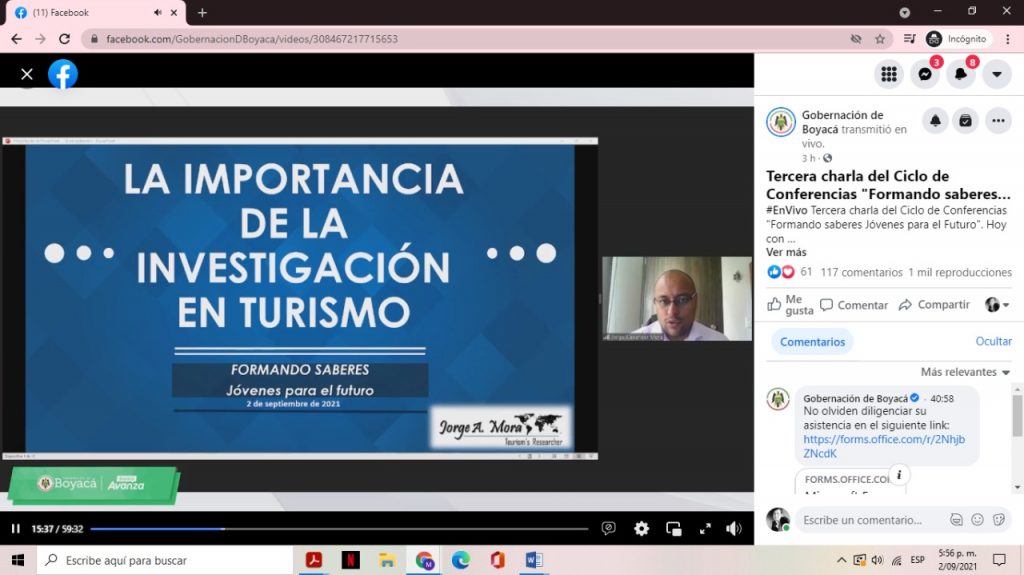Expand post description with Ver más
This screenshot has width=1024, height=575.
coord(786,253)
